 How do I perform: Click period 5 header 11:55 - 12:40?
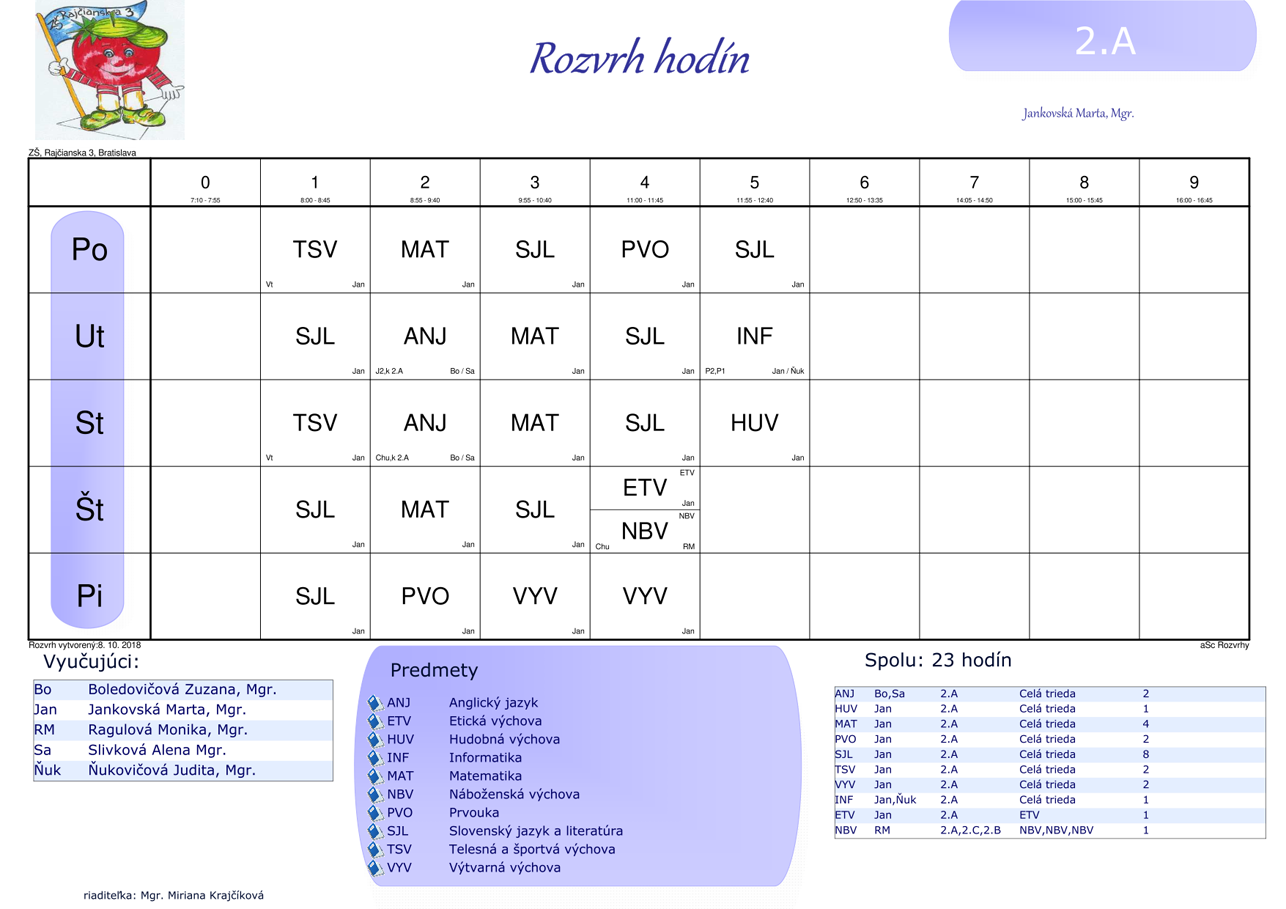[x=754, y=183]
